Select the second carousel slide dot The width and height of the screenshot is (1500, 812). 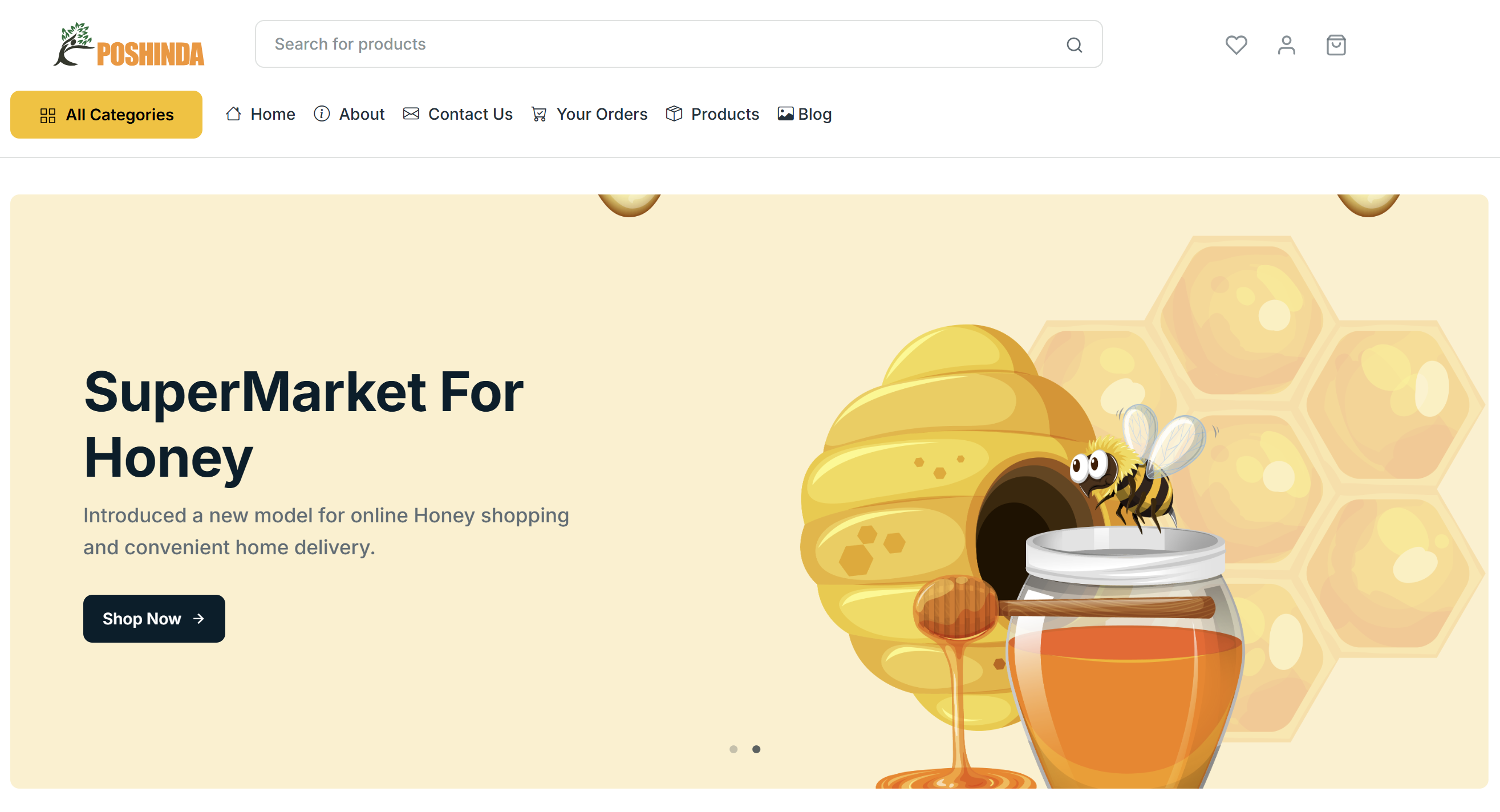click(756, 749)
